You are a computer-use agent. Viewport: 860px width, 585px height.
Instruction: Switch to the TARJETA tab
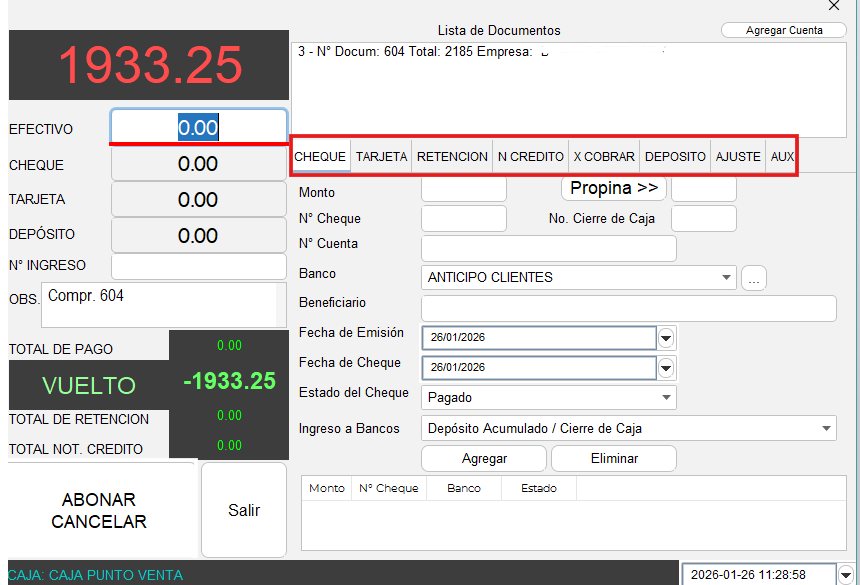381,157
